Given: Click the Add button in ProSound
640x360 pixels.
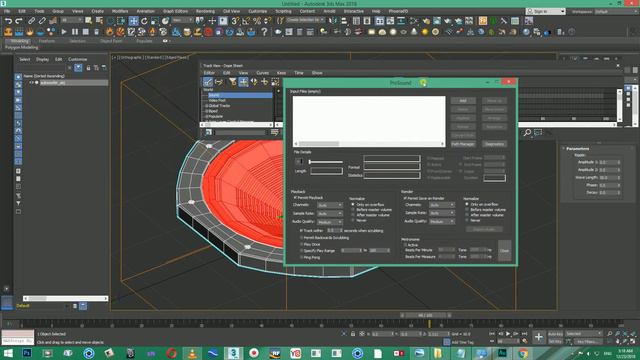Looking at the screenshot, I should point(463,100).
